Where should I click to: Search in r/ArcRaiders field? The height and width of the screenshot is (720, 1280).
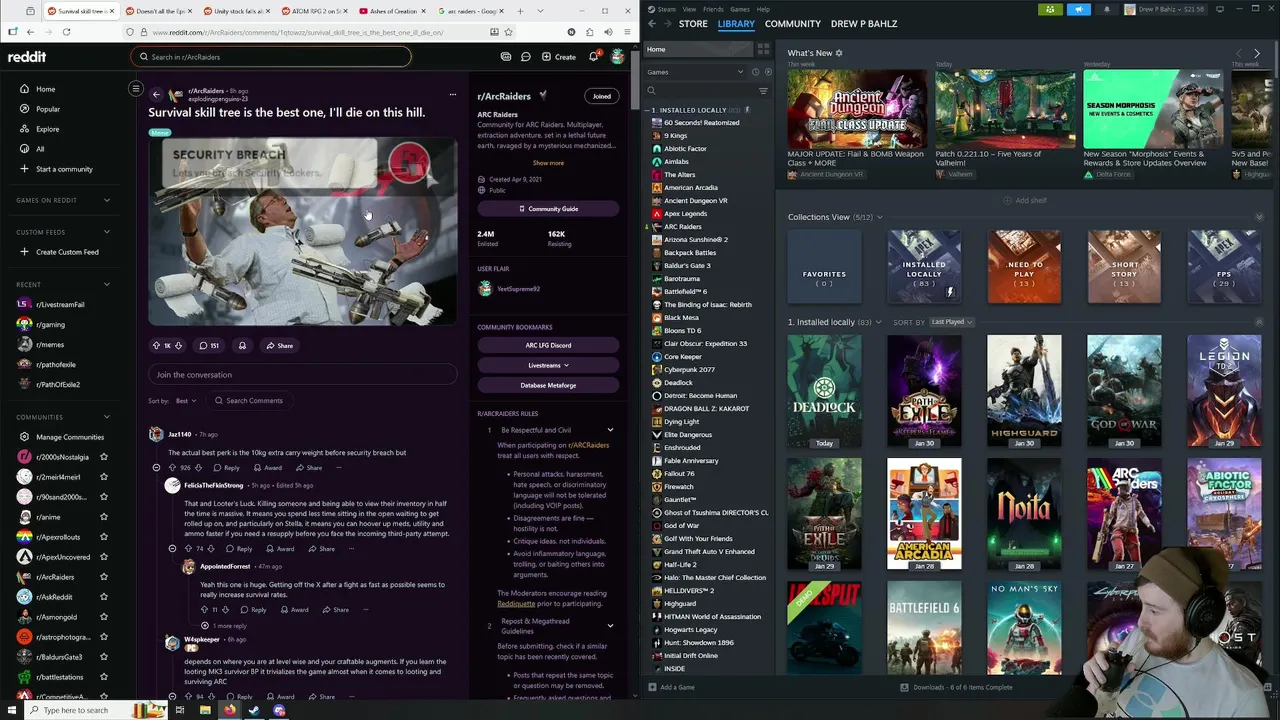pyautogui.click(x=270, y=57)
